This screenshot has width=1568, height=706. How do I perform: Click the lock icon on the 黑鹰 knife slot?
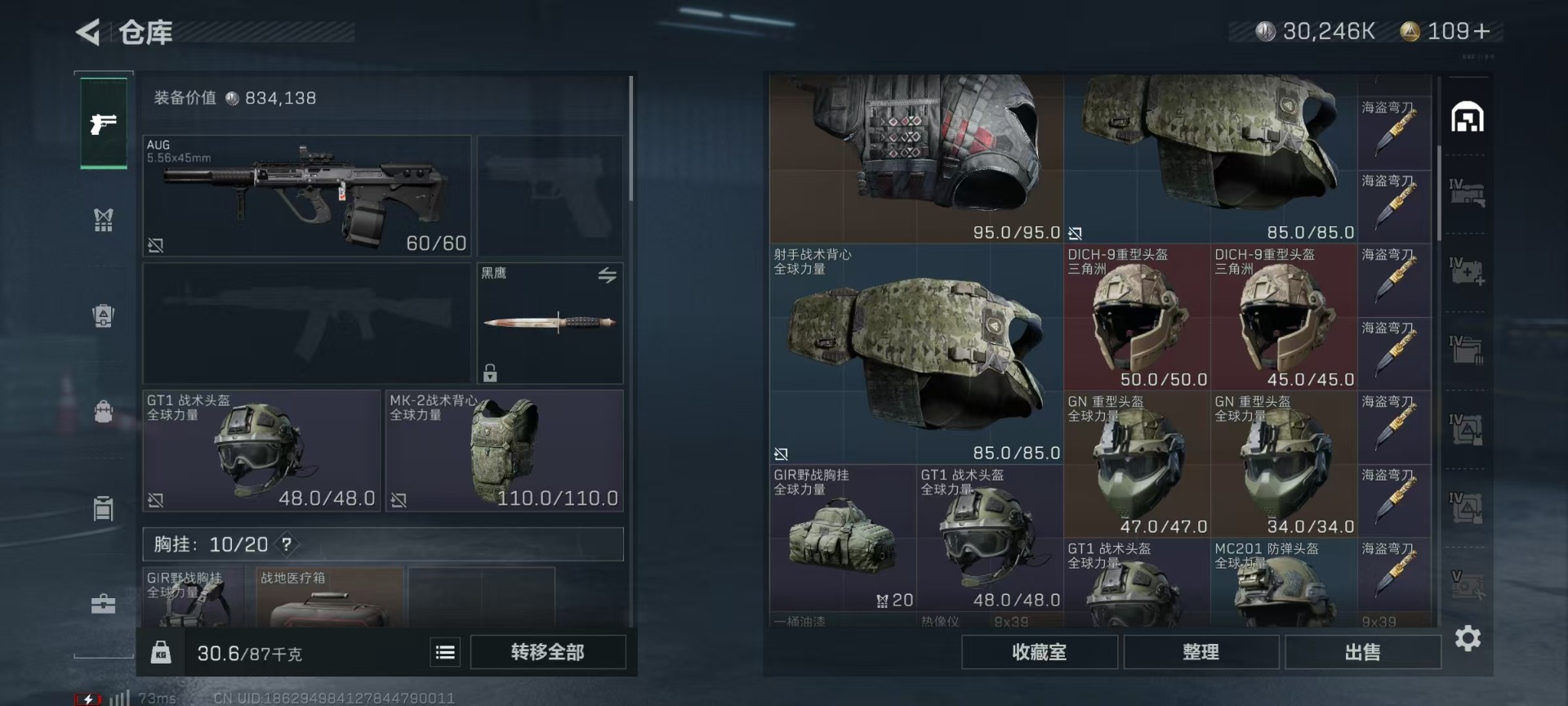click(x=490, y=373)
